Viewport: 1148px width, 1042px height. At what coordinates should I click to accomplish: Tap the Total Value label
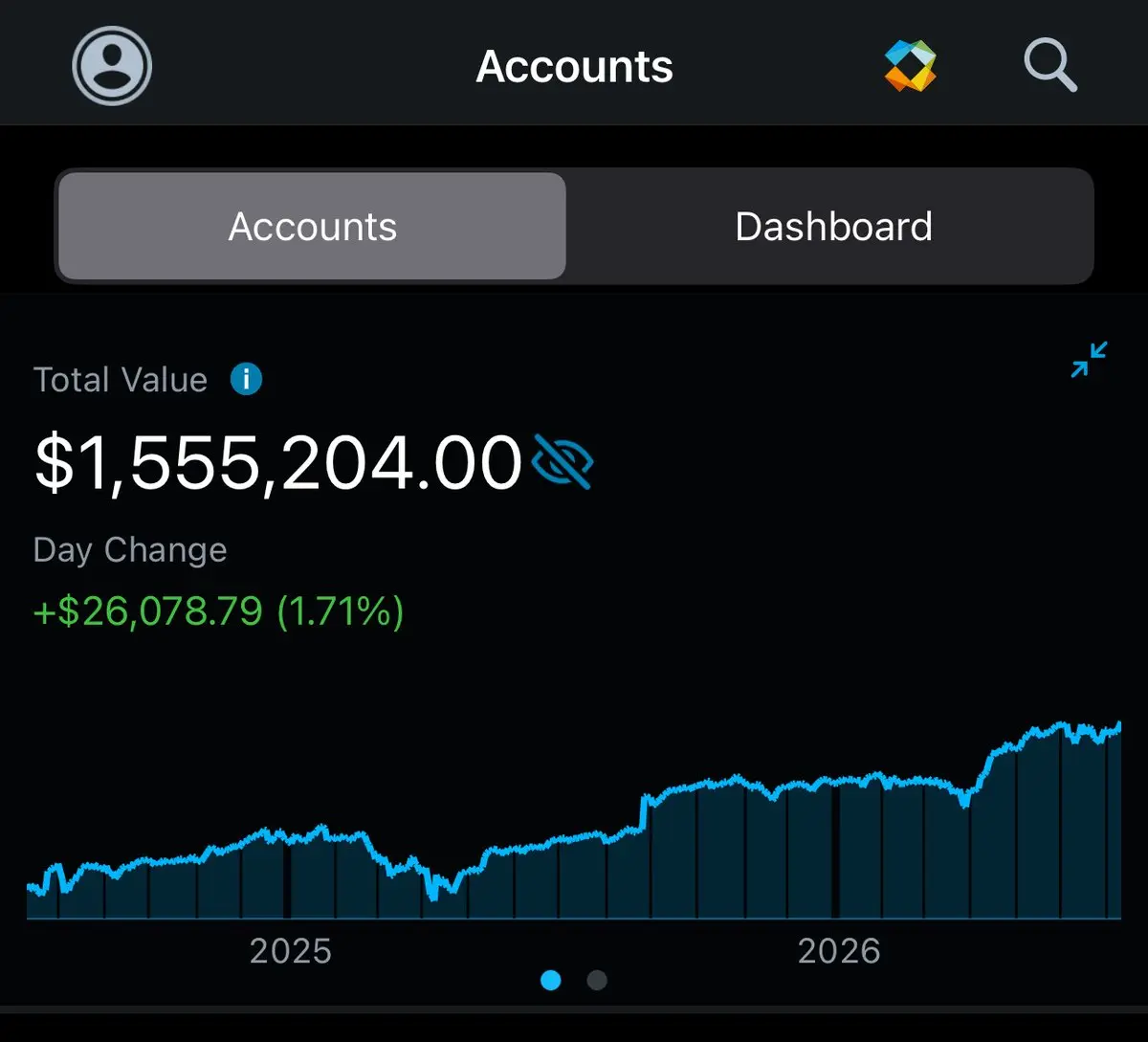(121, 380)
